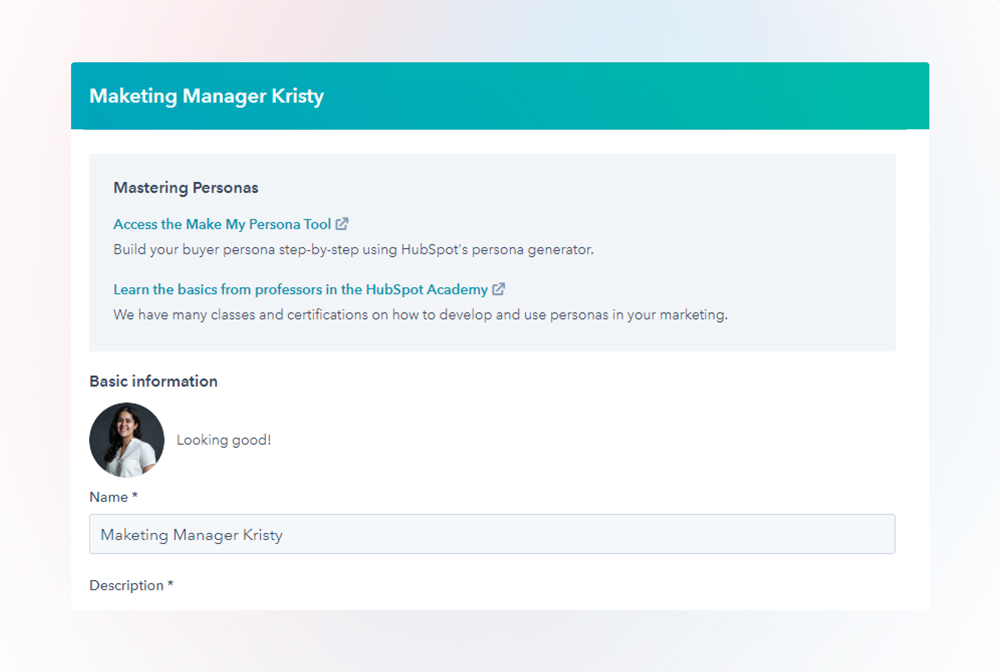Click the Description field label

126,585
